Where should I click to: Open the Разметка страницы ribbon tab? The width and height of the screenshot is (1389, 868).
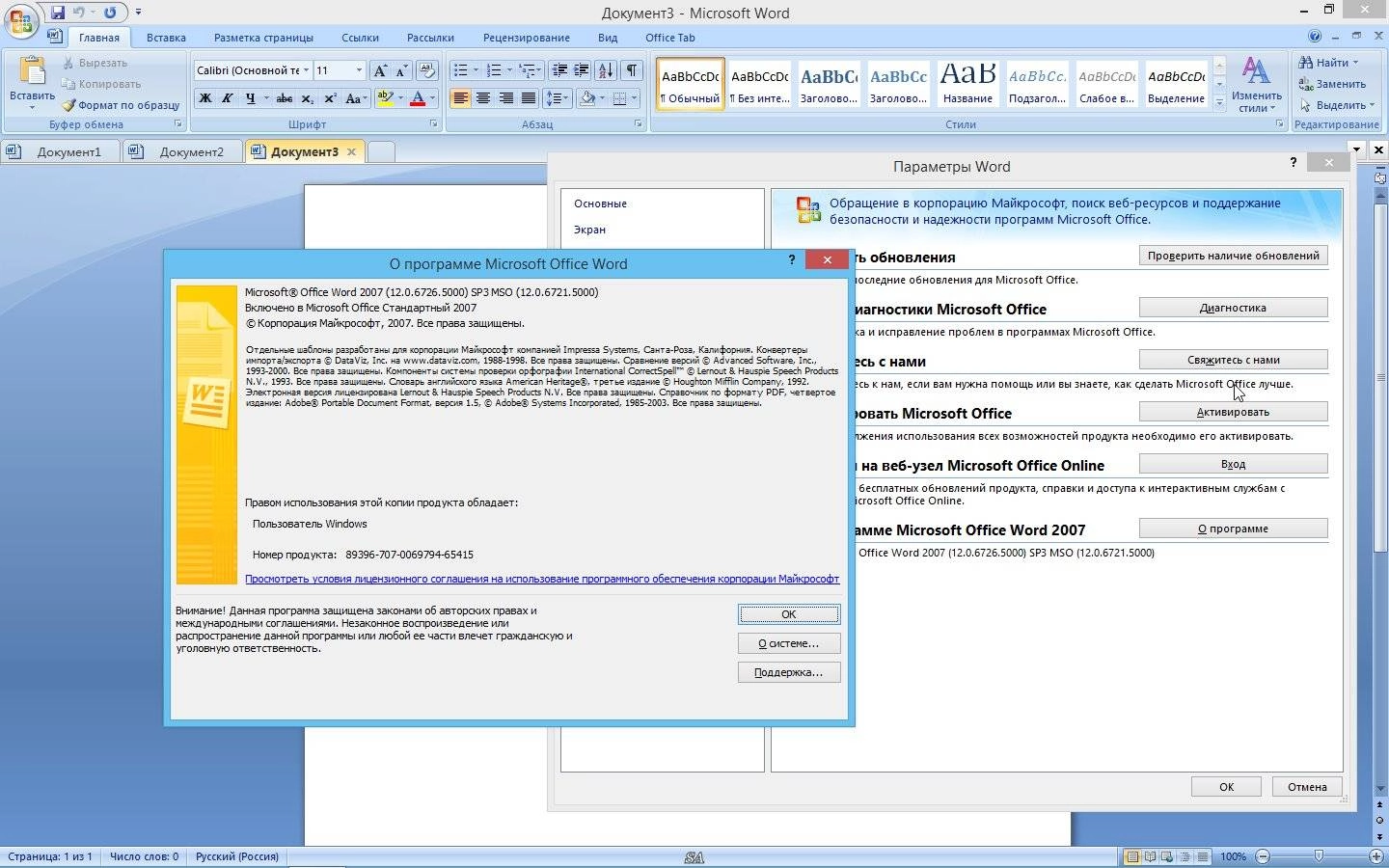[263, 38]
